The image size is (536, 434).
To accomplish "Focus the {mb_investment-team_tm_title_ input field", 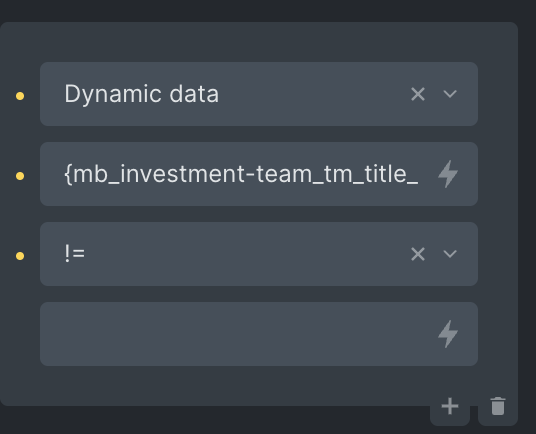I will 241,174.
